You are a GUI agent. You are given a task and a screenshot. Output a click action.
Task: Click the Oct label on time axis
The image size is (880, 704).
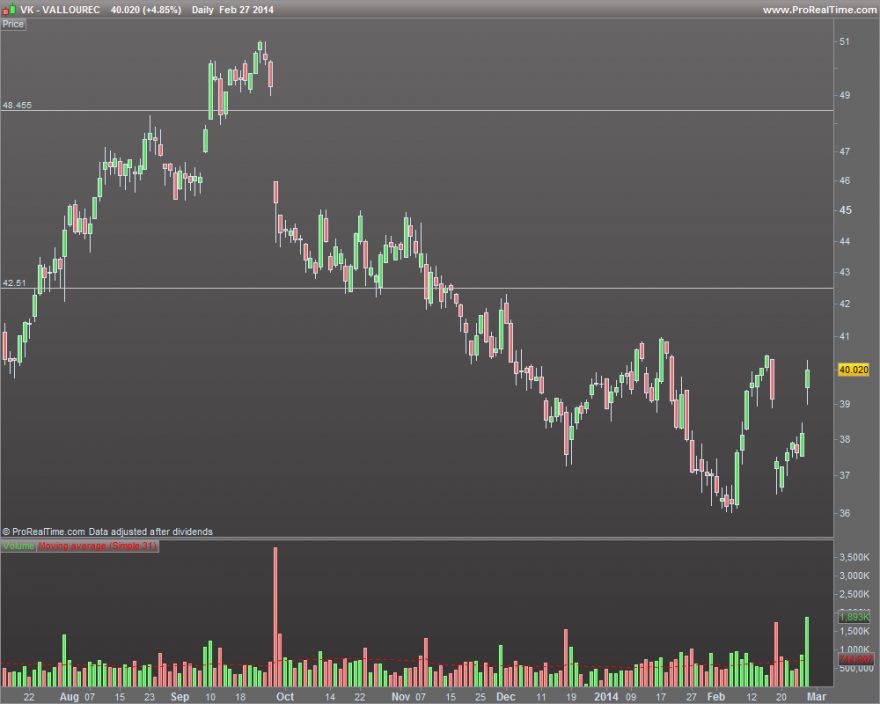point(285,696)
